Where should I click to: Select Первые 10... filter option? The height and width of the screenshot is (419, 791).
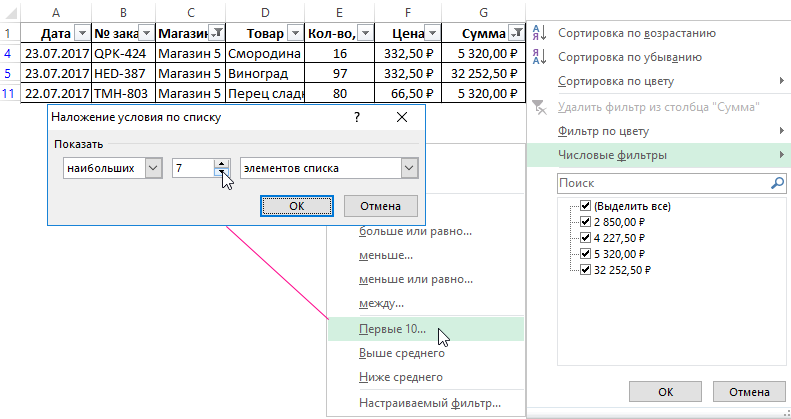click(x=426, y=329)
